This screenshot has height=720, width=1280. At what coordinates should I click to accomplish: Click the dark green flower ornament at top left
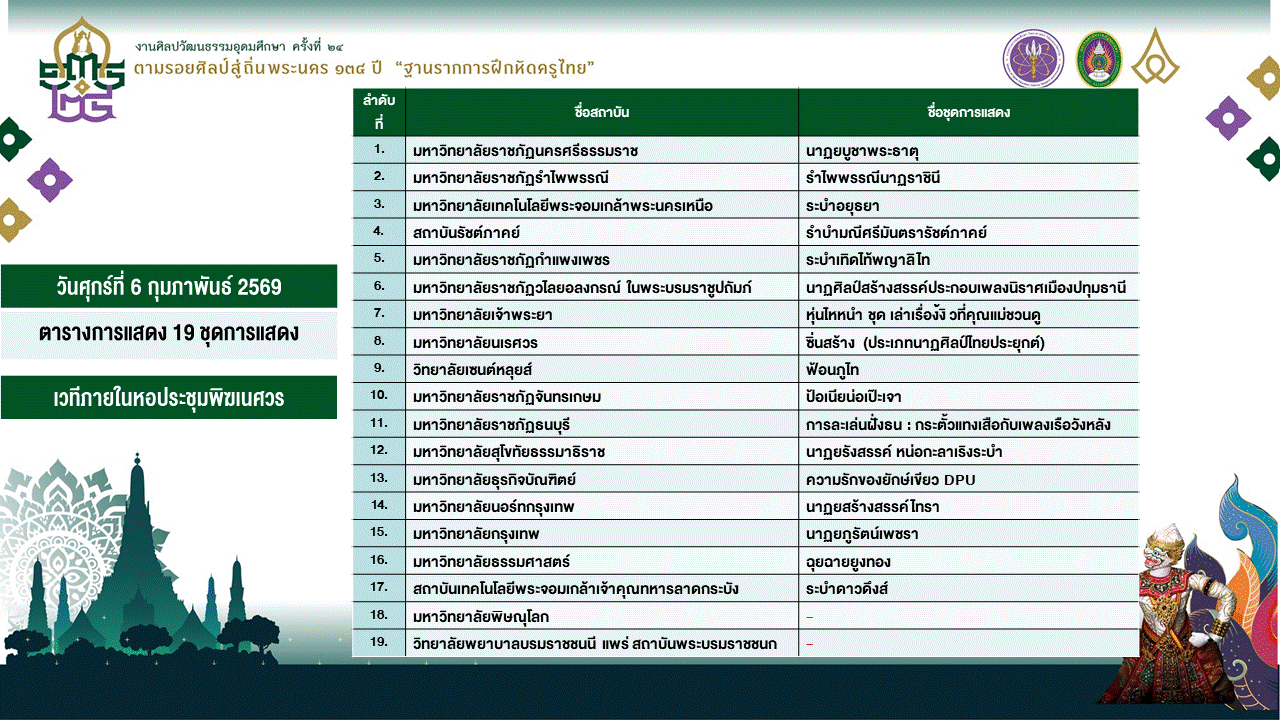pyautogui.click(x=12, y=138)
